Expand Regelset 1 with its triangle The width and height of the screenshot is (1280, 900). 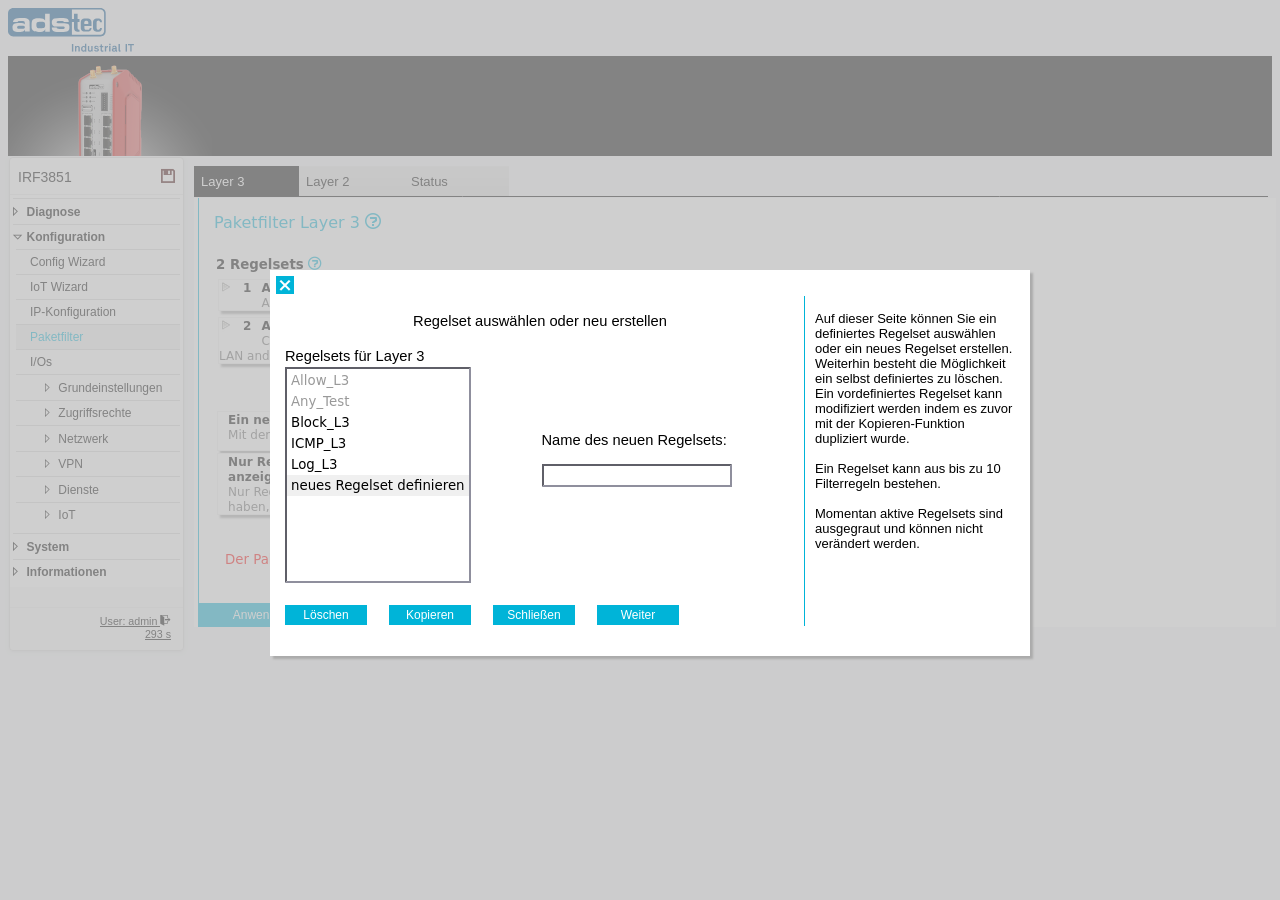226,287
